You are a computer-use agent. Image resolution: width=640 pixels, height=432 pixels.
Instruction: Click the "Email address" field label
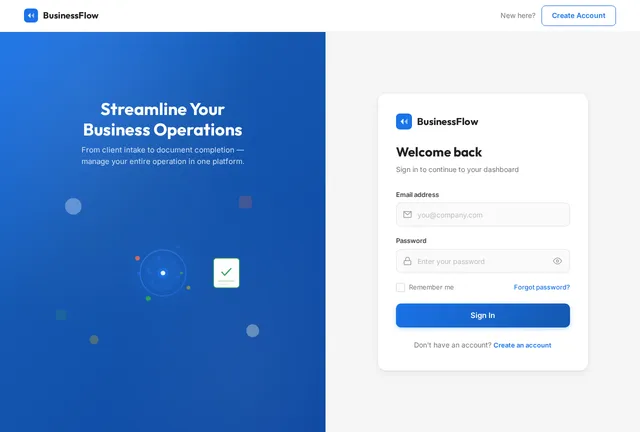point(417,195)
